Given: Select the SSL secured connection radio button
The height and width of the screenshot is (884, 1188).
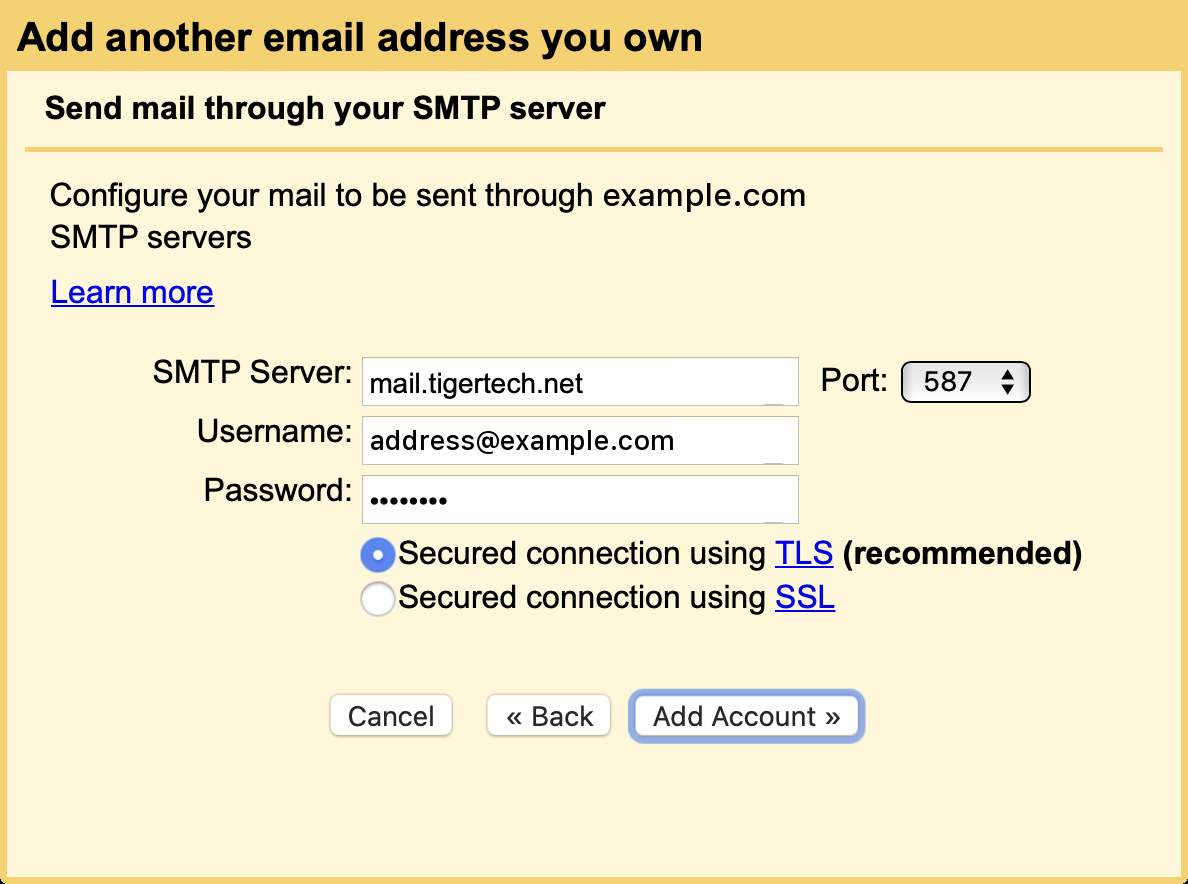Looking at the screenshot, I should 378,598.
